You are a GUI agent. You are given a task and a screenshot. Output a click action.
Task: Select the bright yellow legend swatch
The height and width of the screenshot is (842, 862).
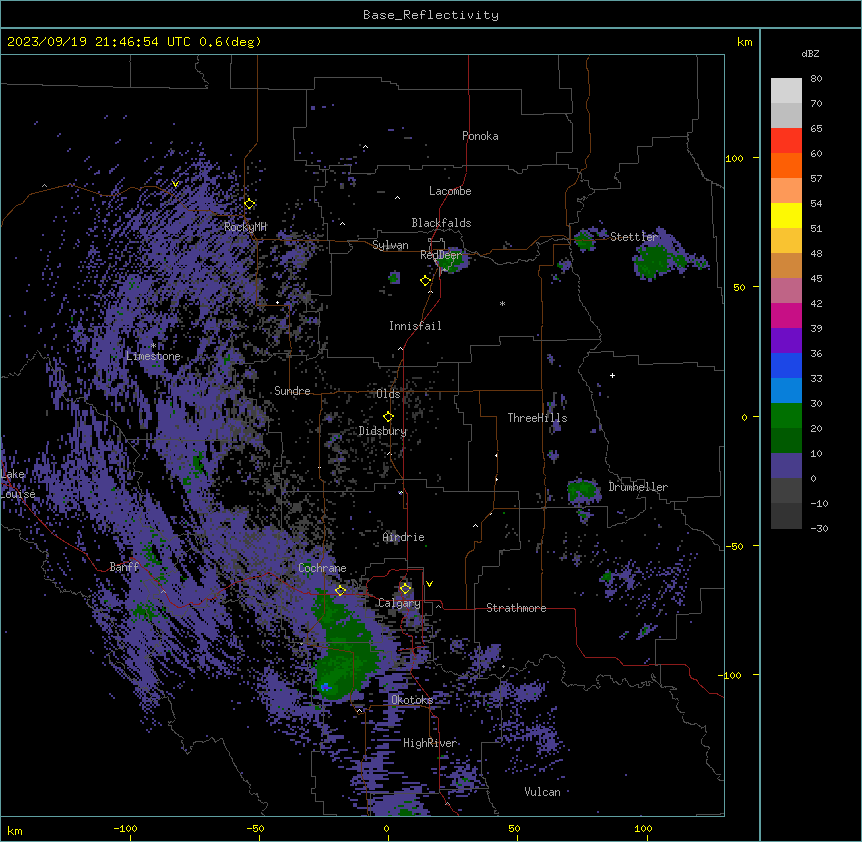(786, 215)
